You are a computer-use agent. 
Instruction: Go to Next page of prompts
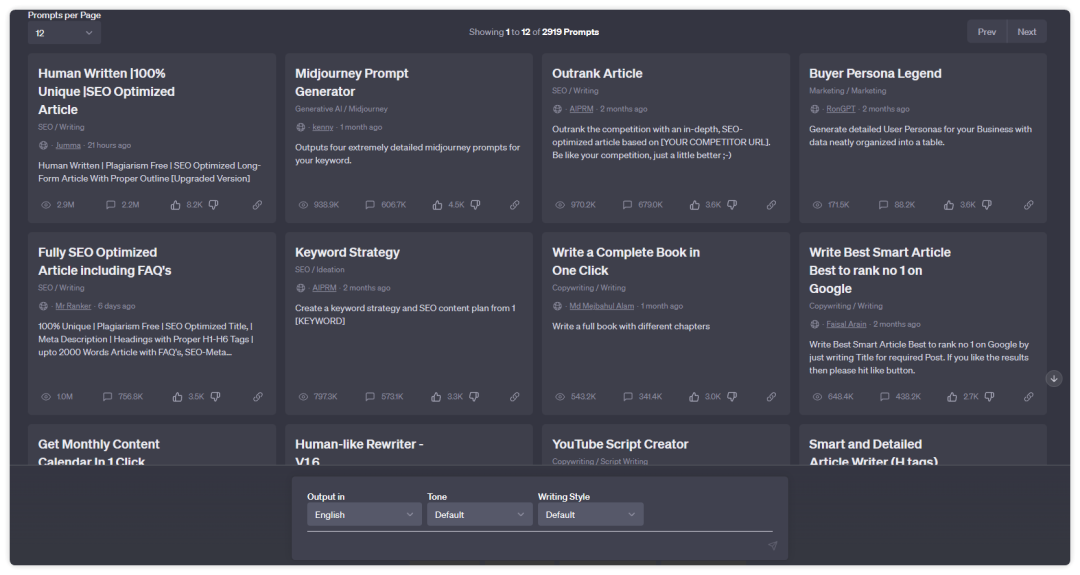point(1026,32)
